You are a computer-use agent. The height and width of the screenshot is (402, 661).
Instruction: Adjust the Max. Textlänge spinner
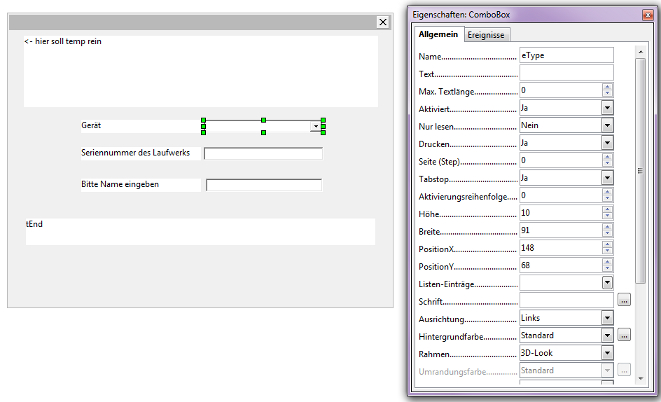coord(607,91)
